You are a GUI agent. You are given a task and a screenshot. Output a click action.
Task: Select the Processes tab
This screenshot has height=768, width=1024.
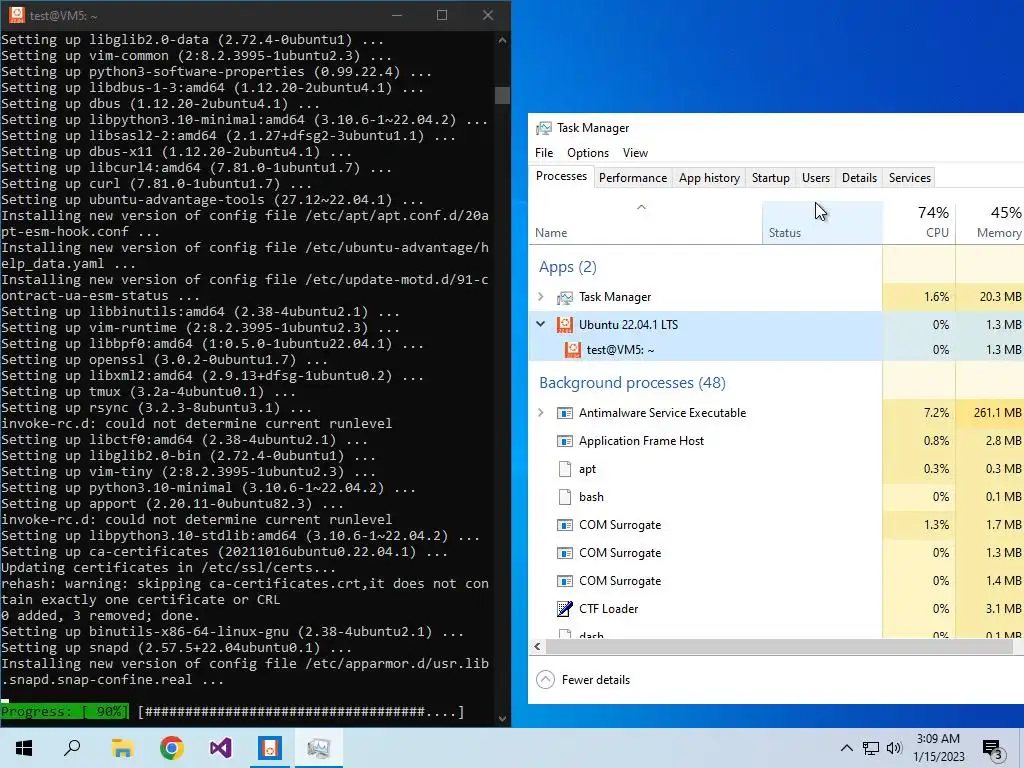click(561, 176)
